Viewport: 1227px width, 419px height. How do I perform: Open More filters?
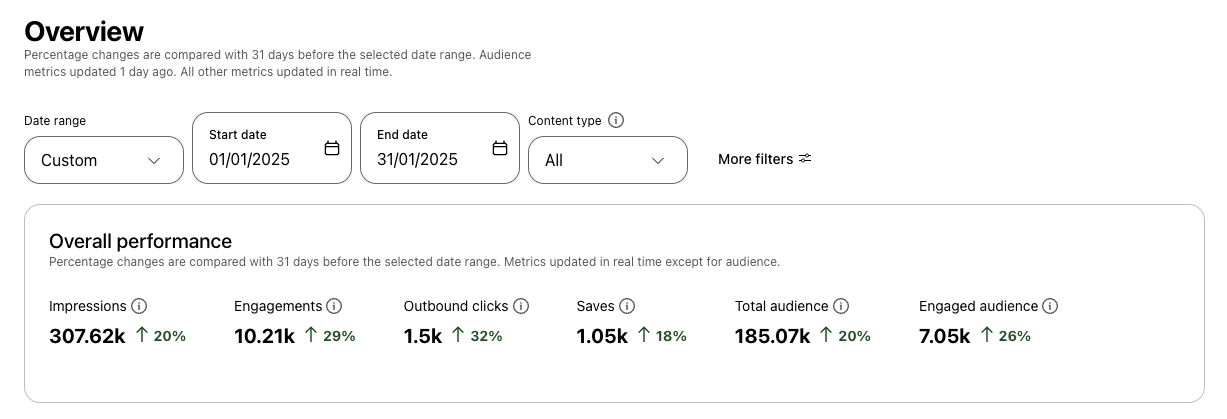(765, 159)
